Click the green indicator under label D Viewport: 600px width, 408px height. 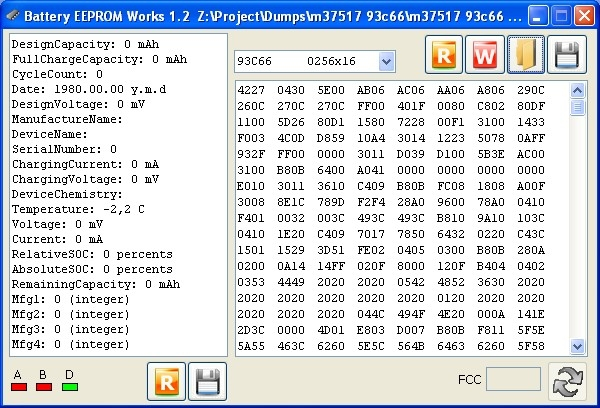tap(70, 387)
